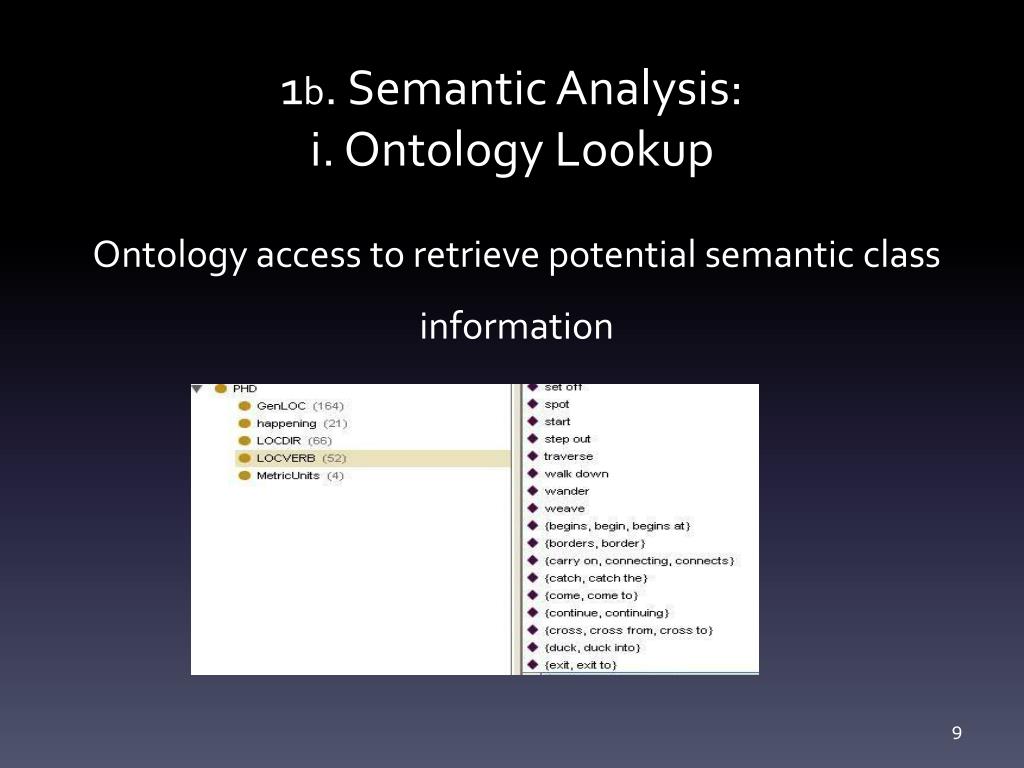1024x768 pixels.
Task: Select GenLOC (164) class
Action: (300, 406)
